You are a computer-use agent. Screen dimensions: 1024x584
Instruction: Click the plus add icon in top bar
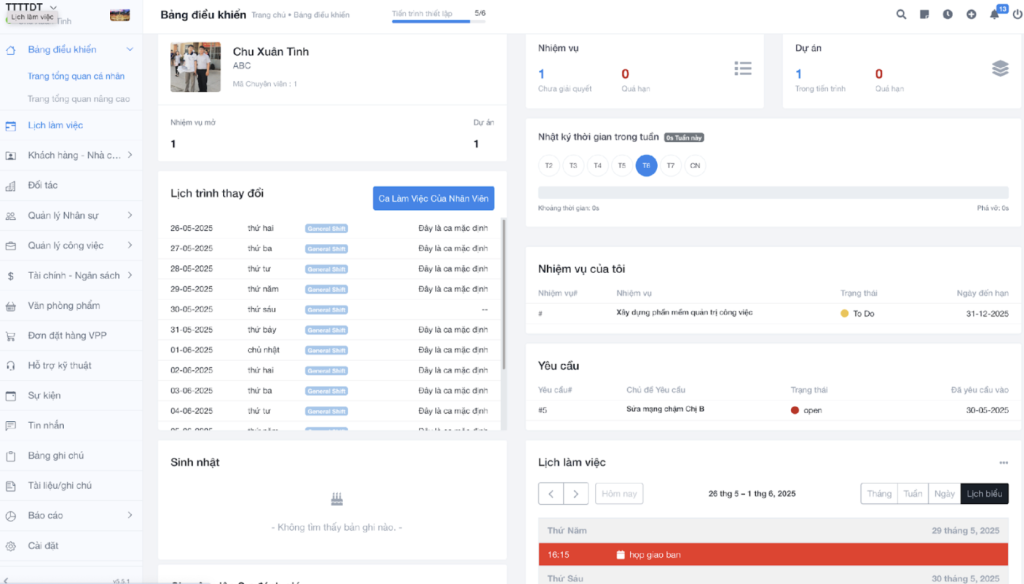pos(971,14)
